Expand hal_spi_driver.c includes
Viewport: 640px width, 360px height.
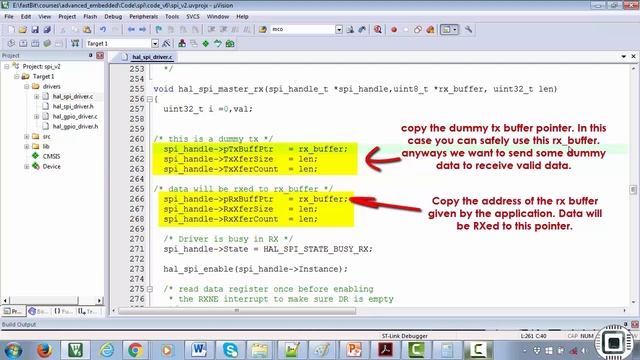click(36, 96)
